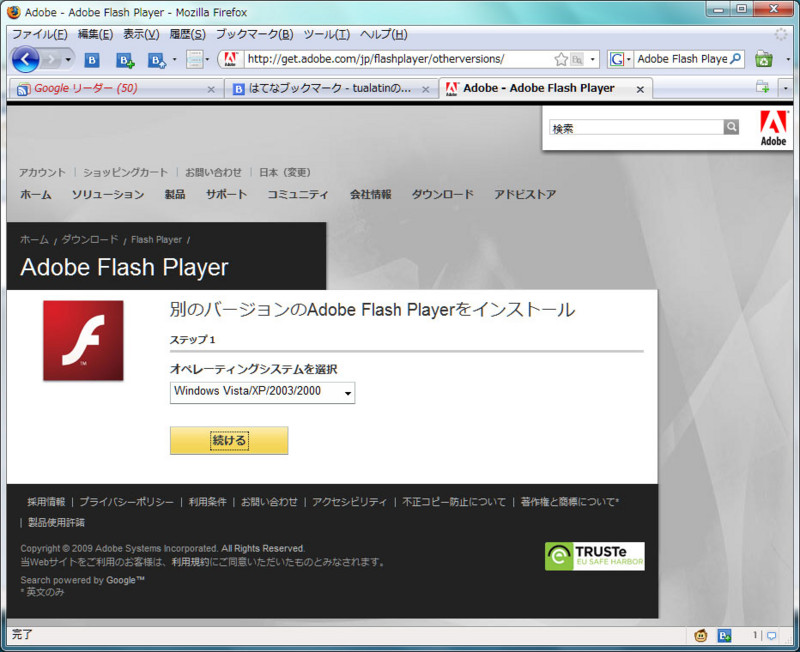Open the 履歴 menu
Image resolution: width=800 pixels, height=652 pixels.
pos(187,35)
